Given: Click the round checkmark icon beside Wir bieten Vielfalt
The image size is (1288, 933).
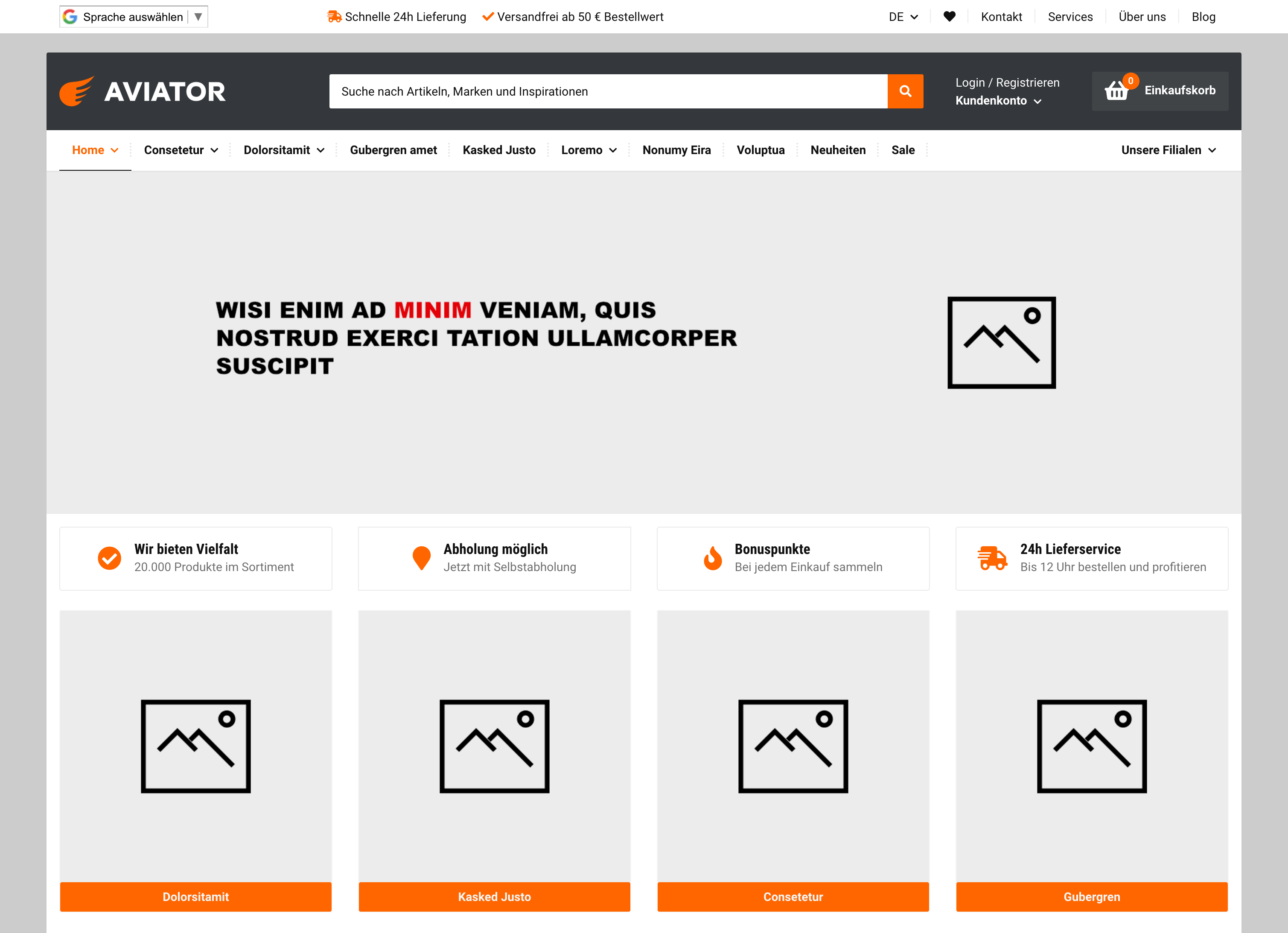Looking at the screenshot, I should 109,558.
